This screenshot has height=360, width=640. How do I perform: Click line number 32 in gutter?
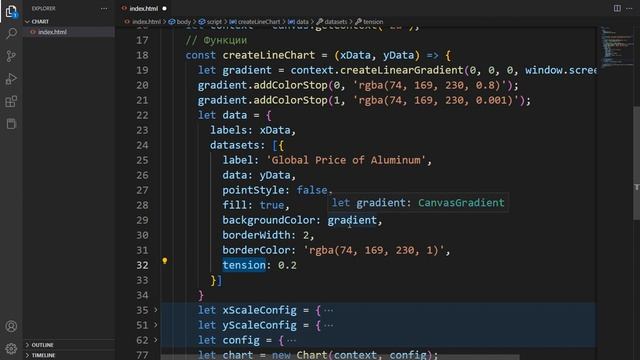(142, 265)
